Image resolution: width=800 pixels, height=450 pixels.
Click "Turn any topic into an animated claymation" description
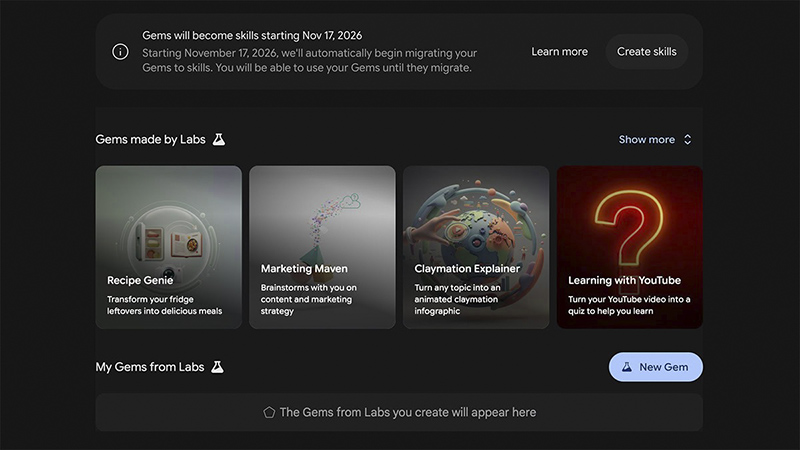click(457, 299)
